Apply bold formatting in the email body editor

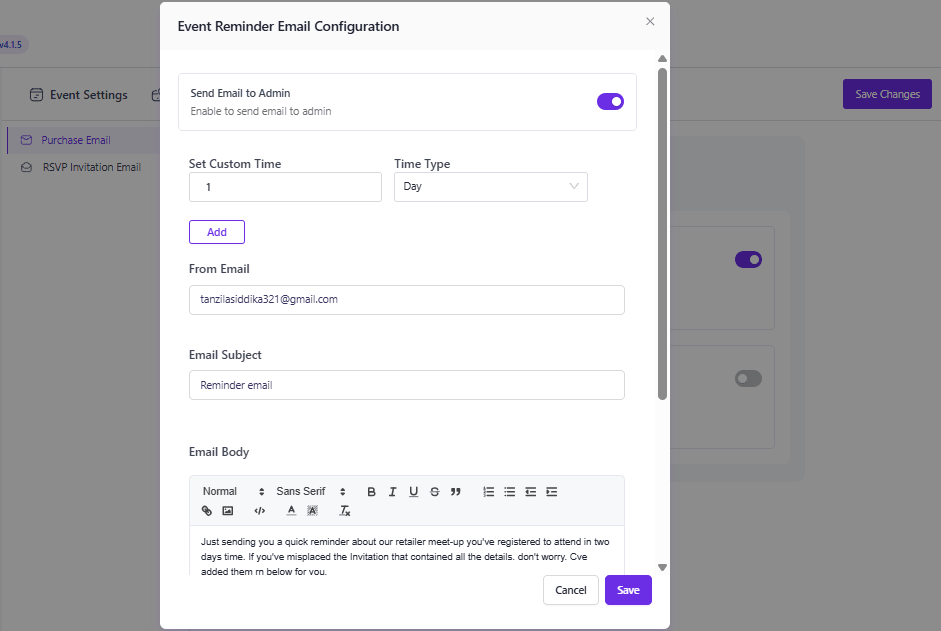(x=371, y=492)
